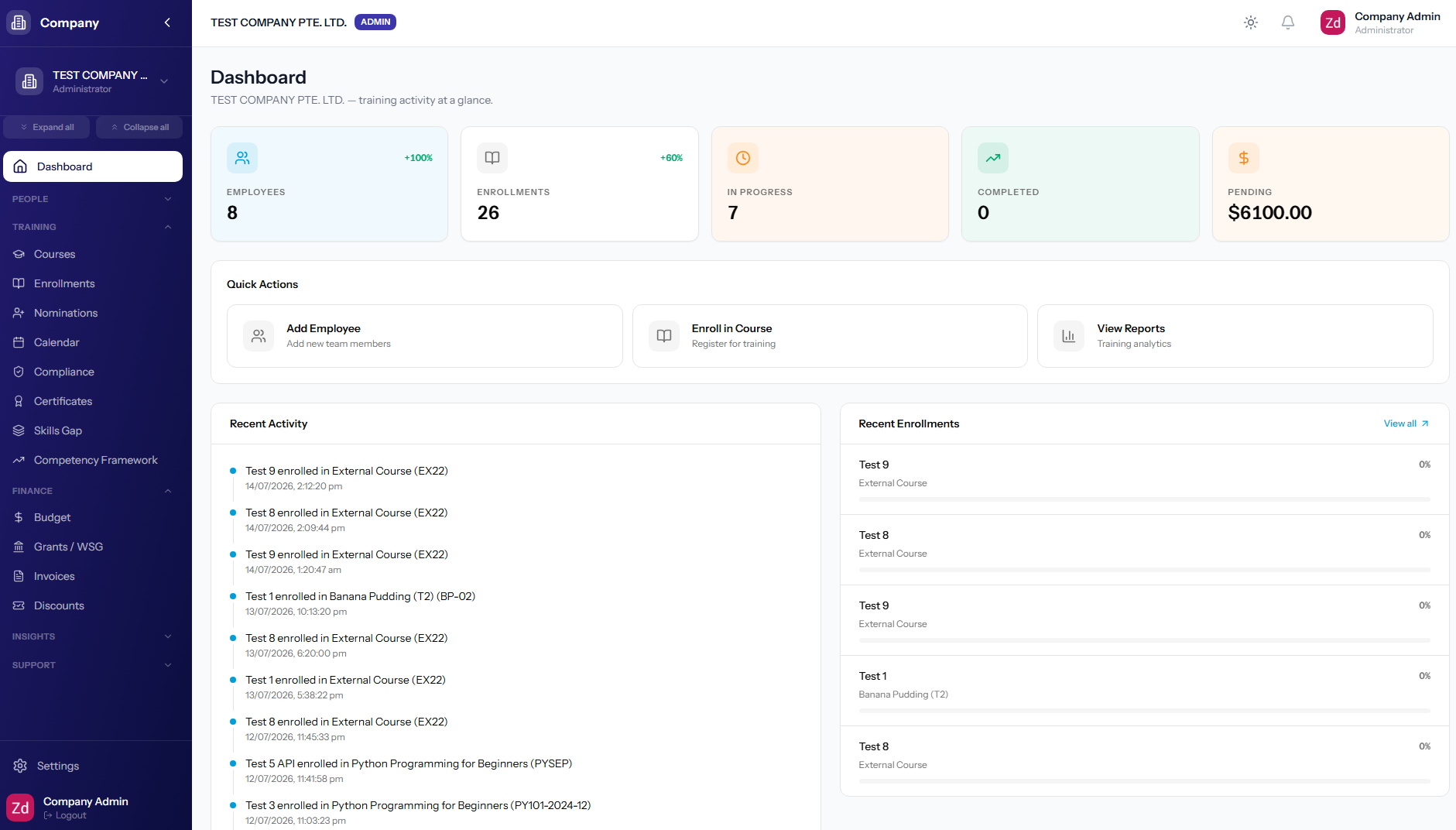Image resolution: width=1456 pixels, height=830 pixels.
Task: Click the Zd avatar in the top bar
Action: coord(1333,22)
